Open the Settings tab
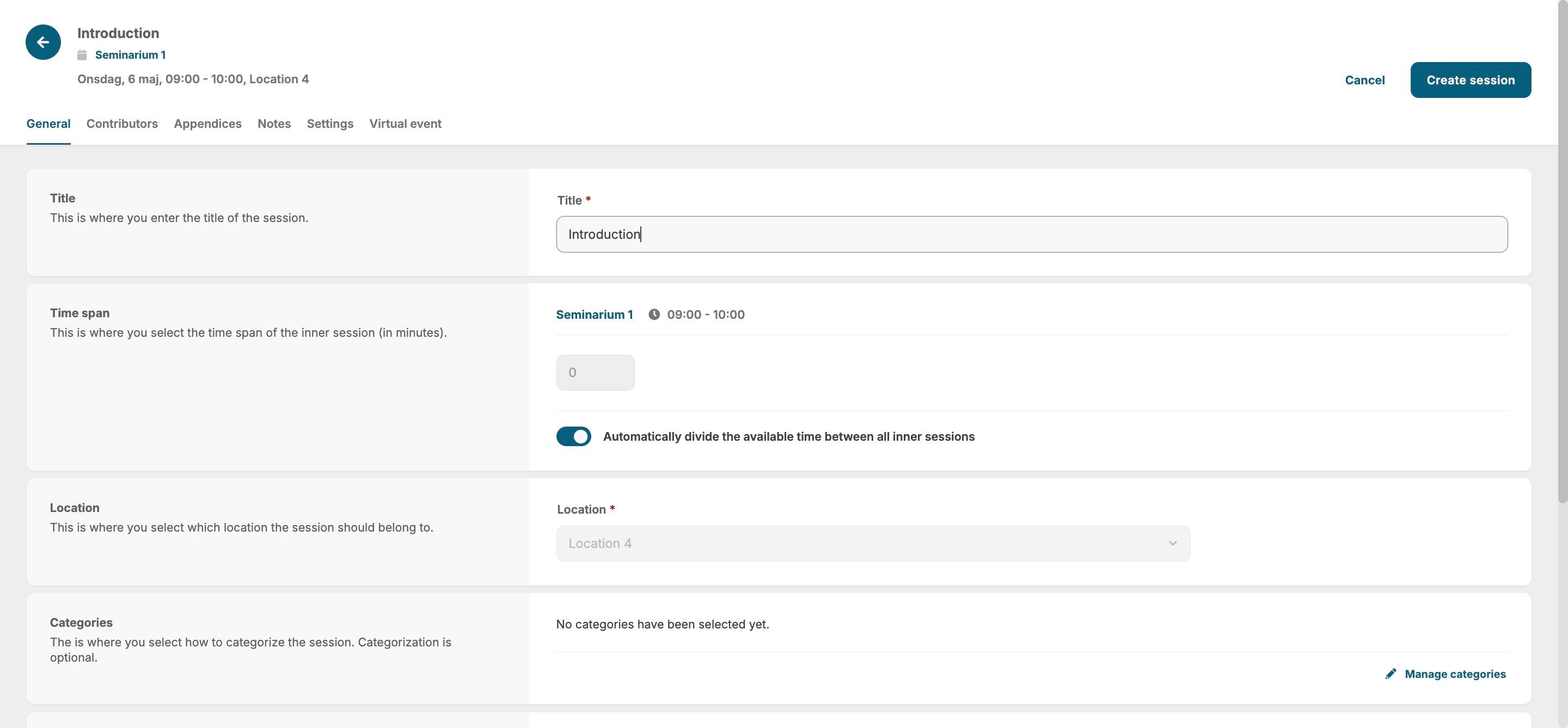Viewport: 1568px width, 728px height. pos(330,124)
